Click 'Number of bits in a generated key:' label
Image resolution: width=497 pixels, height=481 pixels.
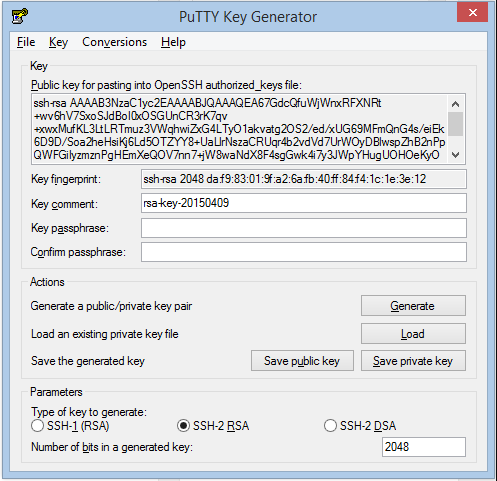click(x=112, y=447)
